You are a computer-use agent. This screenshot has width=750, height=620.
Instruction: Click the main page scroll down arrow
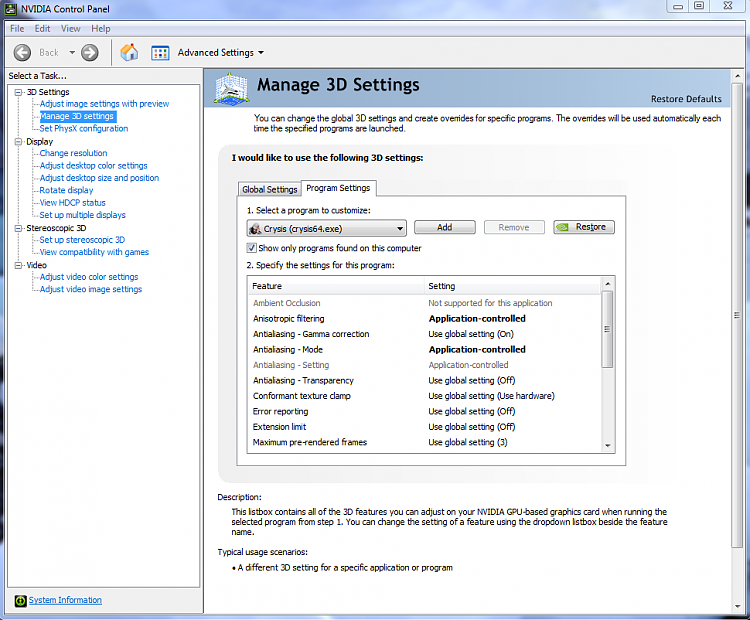pos(737,607)
